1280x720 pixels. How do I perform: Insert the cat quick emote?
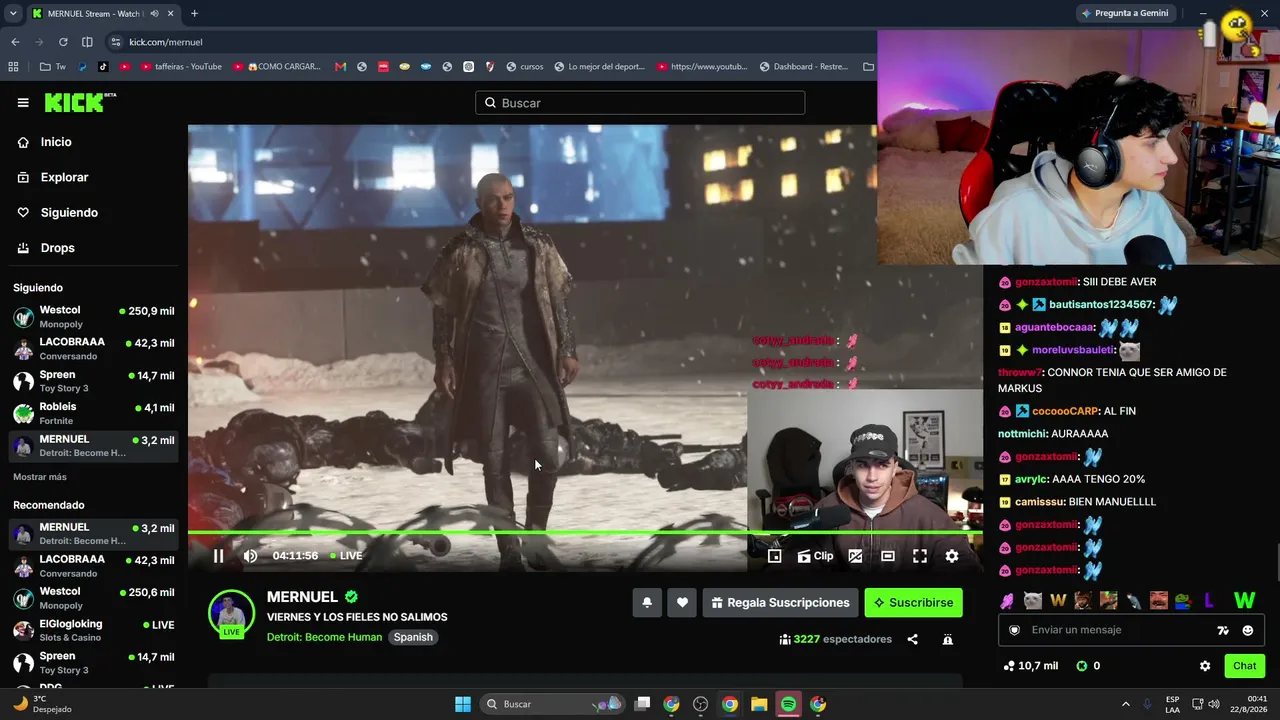coord(1032,601)
